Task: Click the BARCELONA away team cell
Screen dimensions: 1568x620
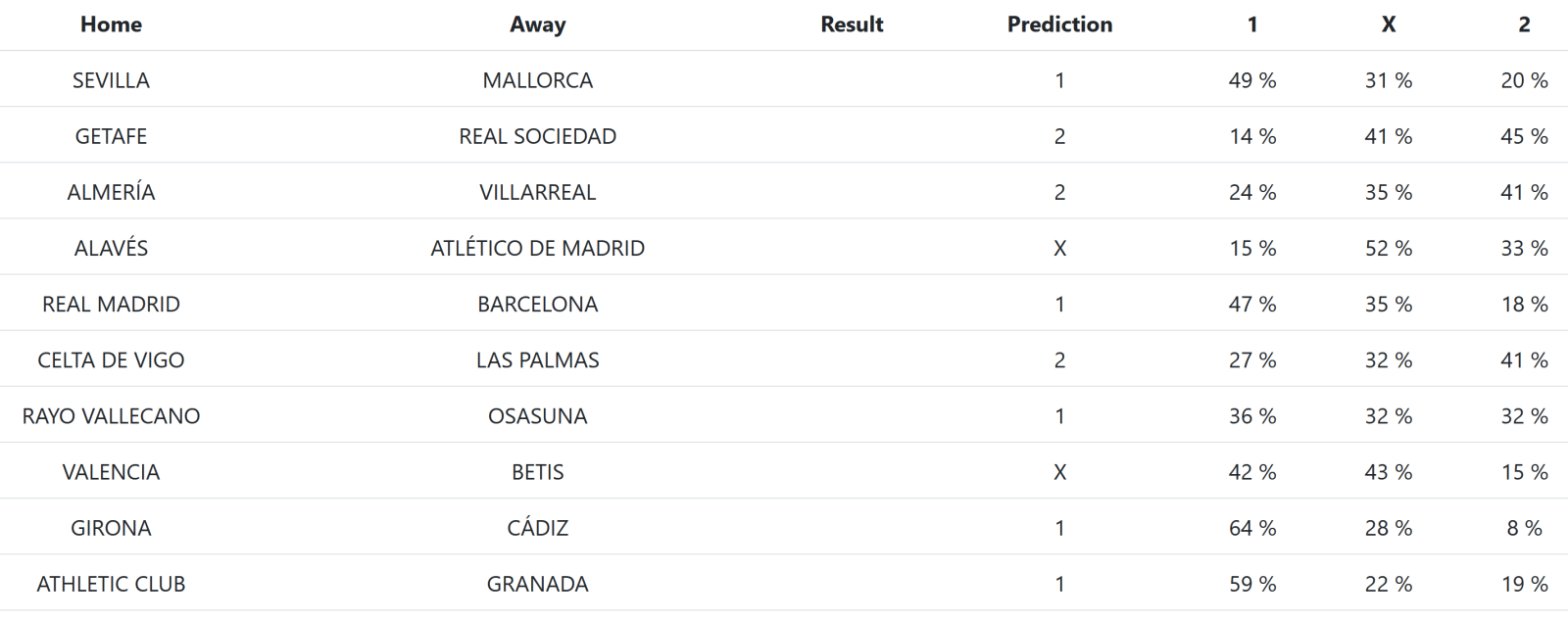Action: point(537,304)
